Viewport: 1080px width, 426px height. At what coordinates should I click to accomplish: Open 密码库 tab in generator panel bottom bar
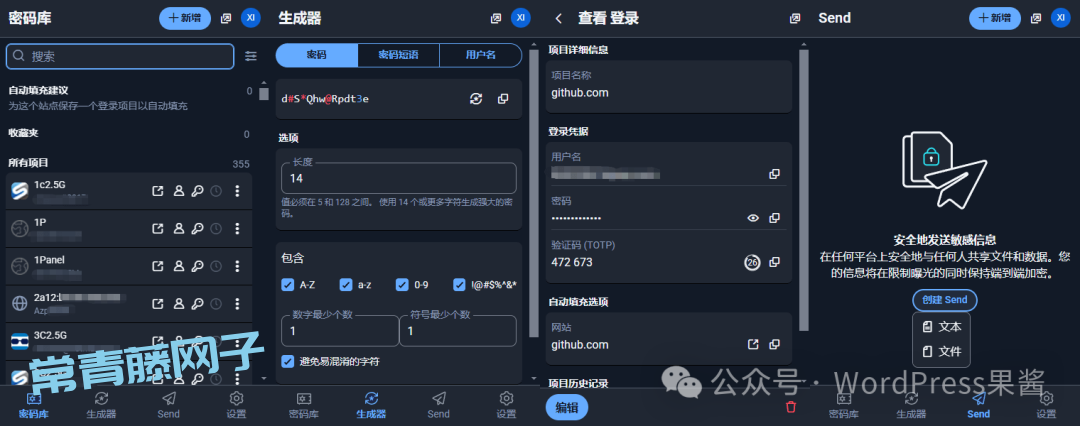pyautogui.click(x=304, y=405)
